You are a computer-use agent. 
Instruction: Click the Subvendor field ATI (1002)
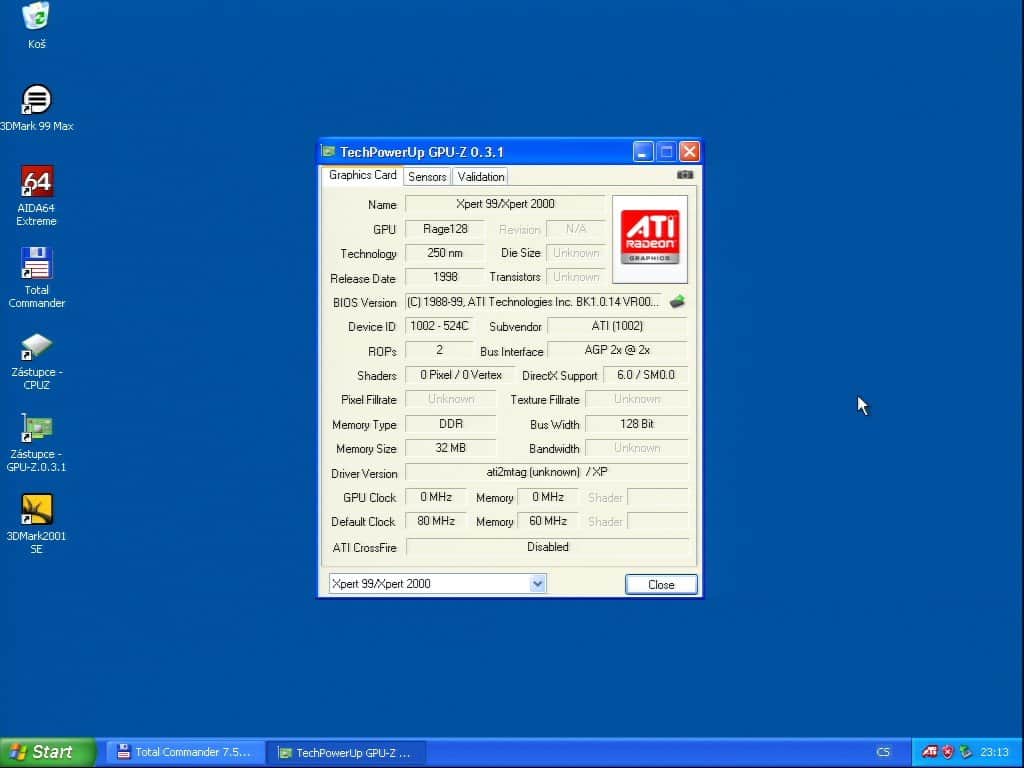tap(617, 326)
